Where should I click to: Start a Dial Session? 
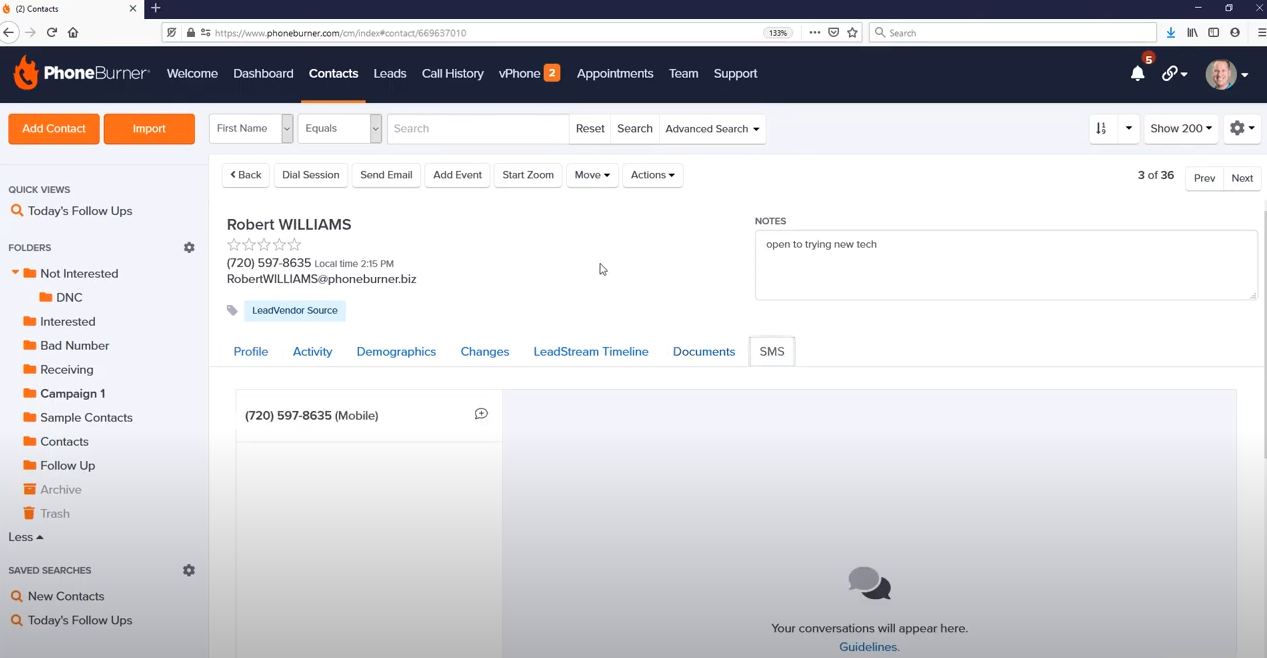311,175
